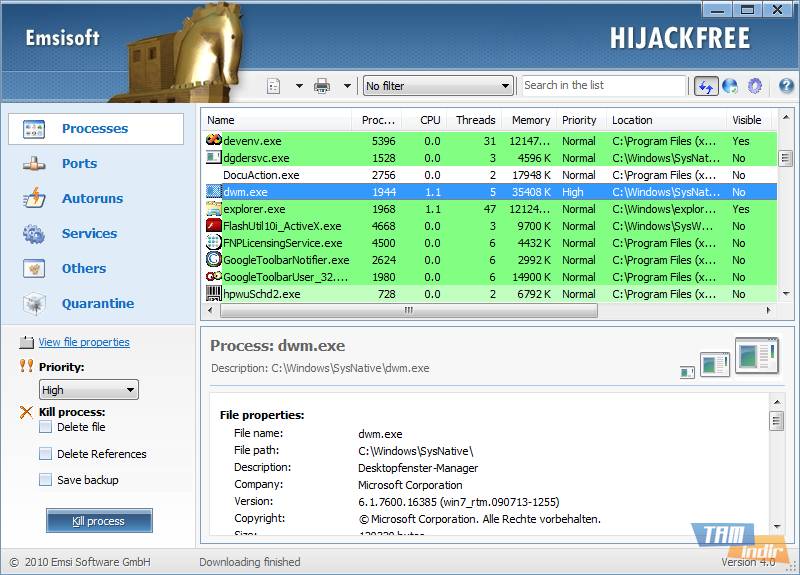Open dropdown arrow next to printer icon
Image resolution: width=800 pixels, height=575 pixels.
(x=347, y=86)
